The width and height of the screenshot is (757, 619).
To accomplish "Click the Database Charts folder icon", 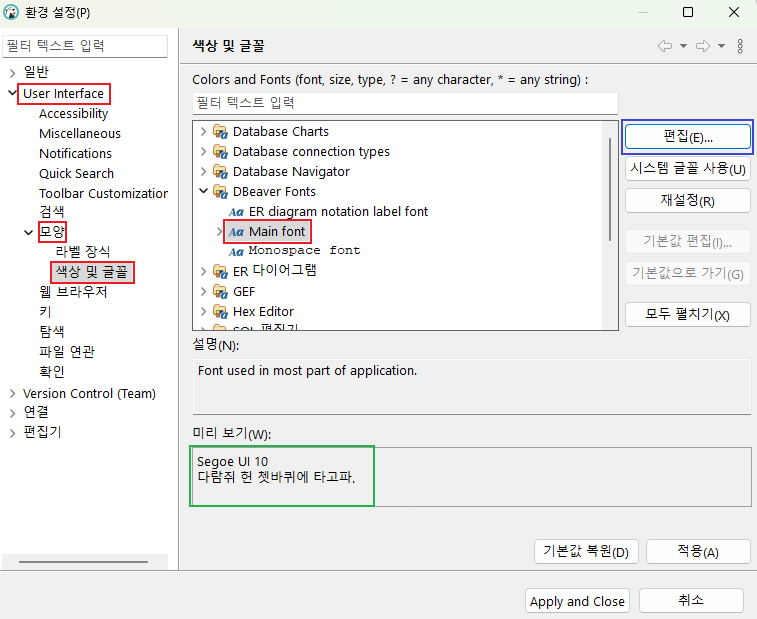I will pos(220,132).
